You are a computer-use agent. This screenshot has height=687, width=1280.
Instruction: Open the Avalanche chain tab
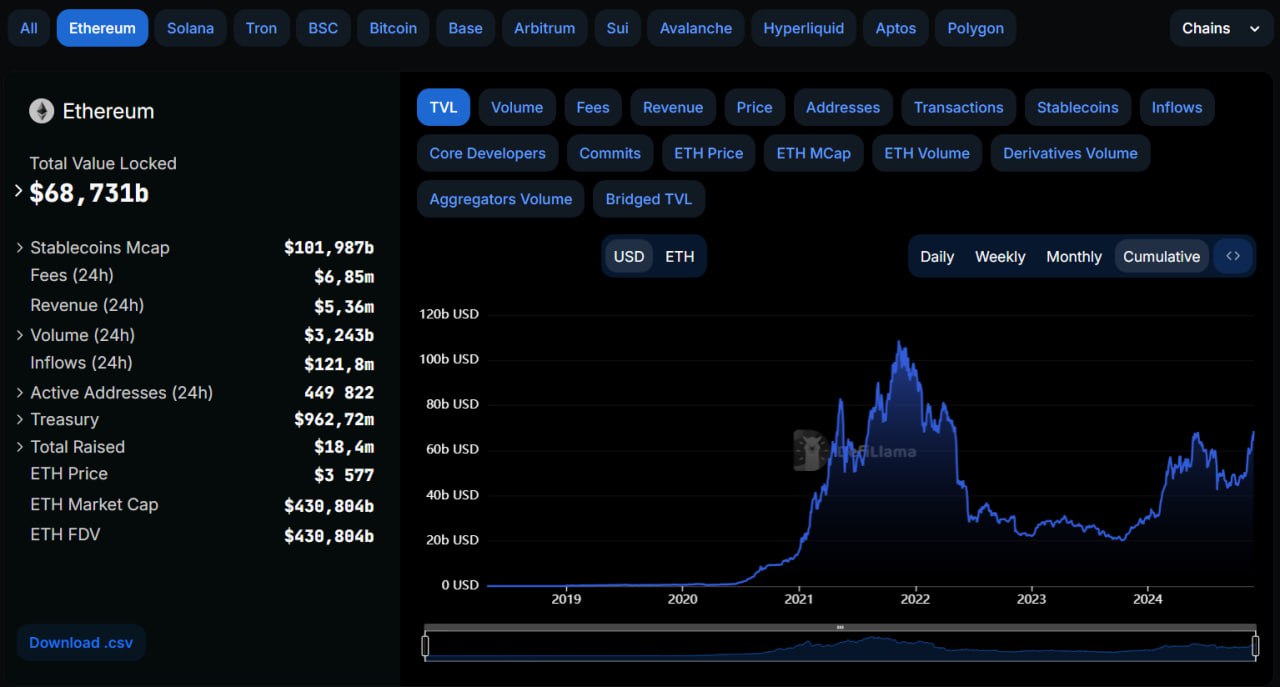[696, 28]
